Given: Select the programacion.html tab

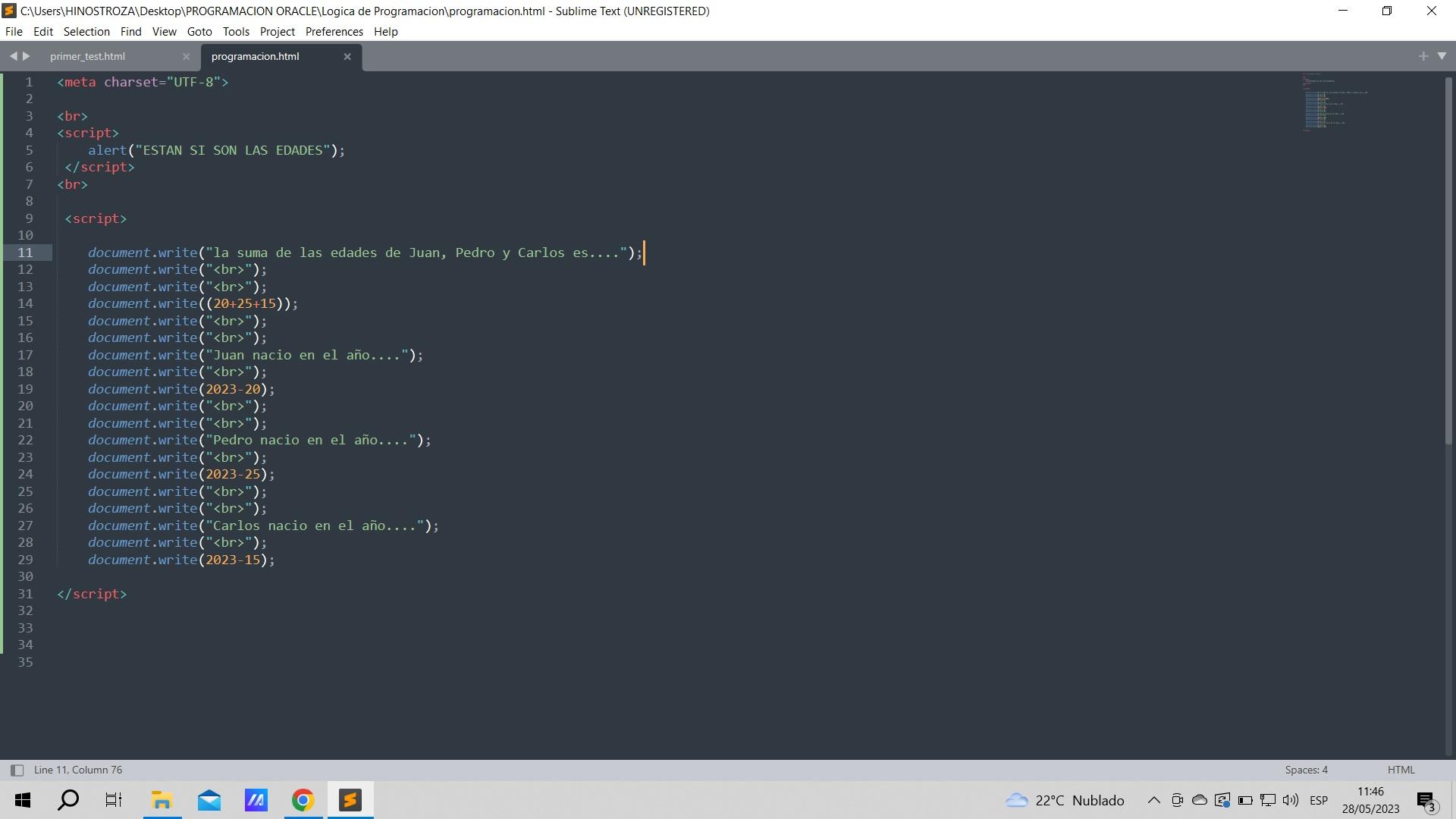Looking at the screenshot, I should tap(256, 57).
